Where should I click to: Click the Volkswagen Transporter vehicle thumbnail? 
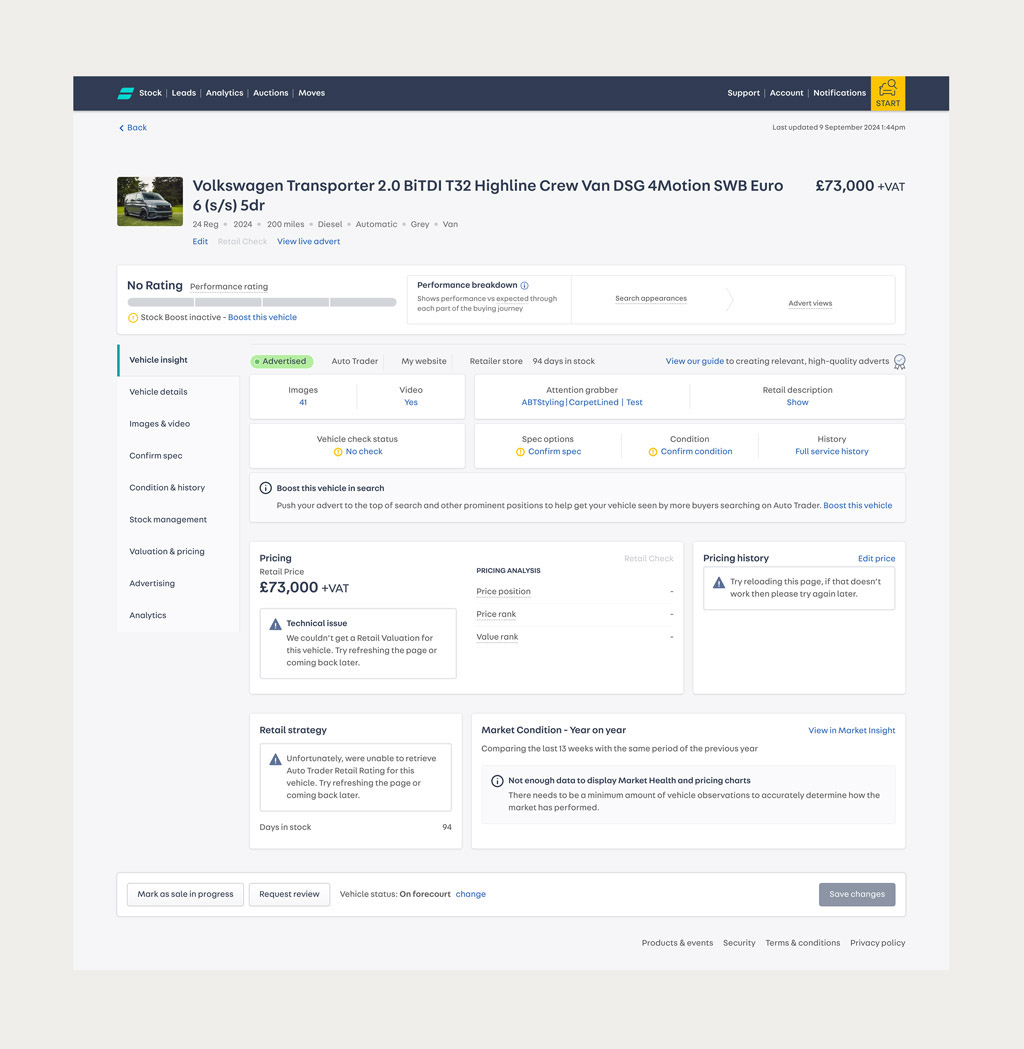(x=150, y=202)
